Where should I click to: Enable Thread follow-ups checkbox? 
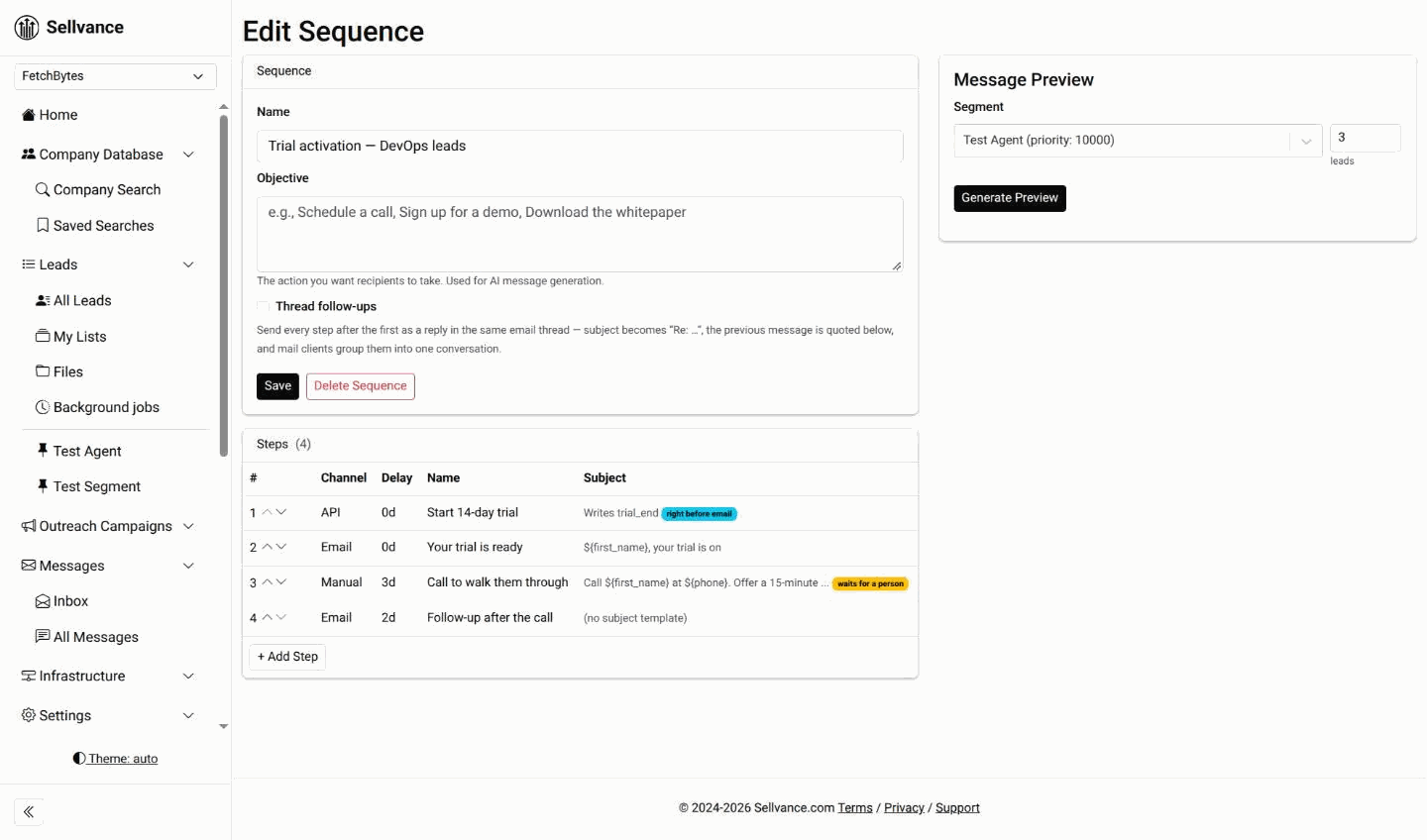[264, 306]
